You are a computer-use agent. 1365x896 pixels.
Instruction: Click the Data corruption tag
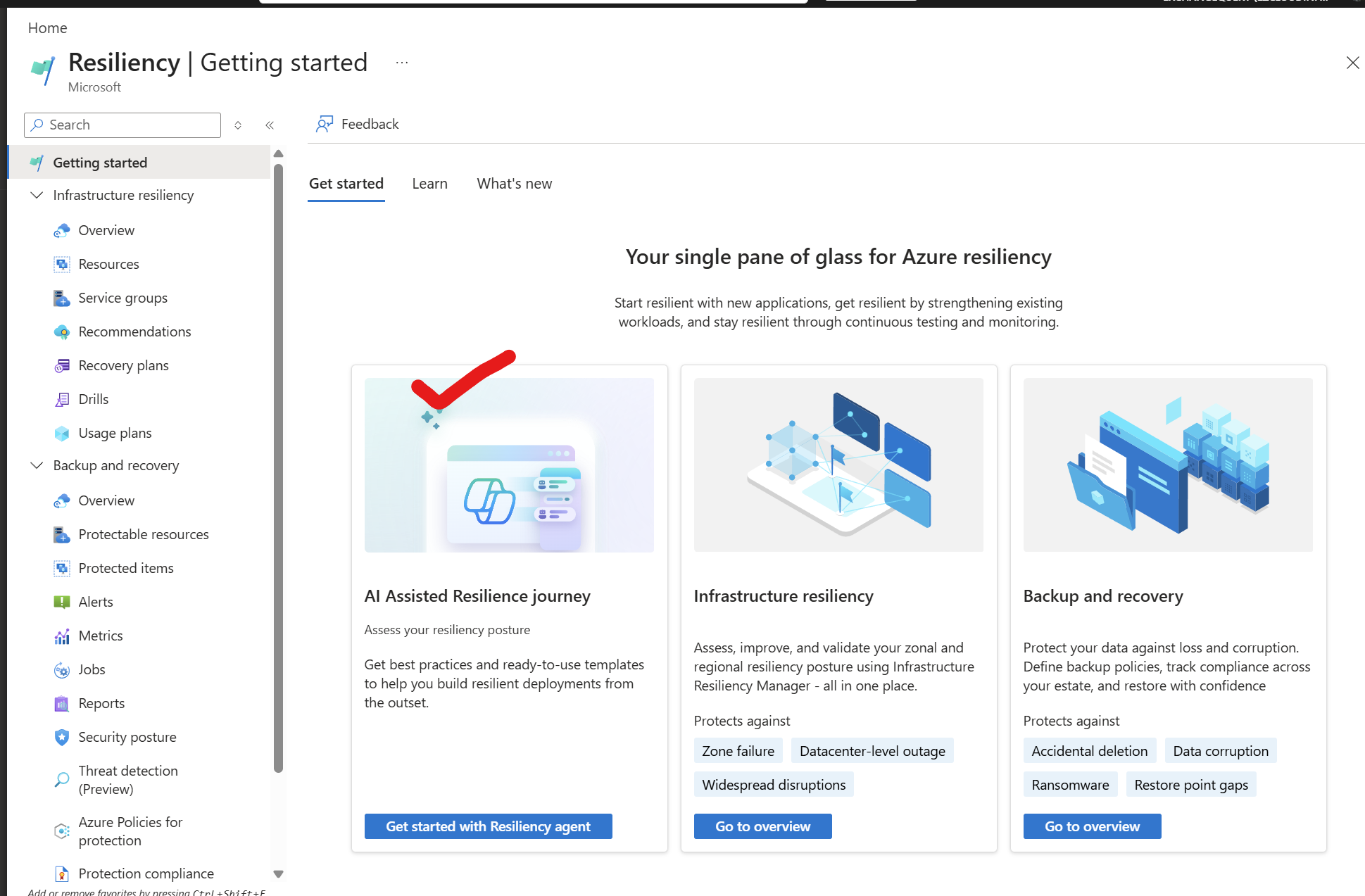pos(1221,751)
